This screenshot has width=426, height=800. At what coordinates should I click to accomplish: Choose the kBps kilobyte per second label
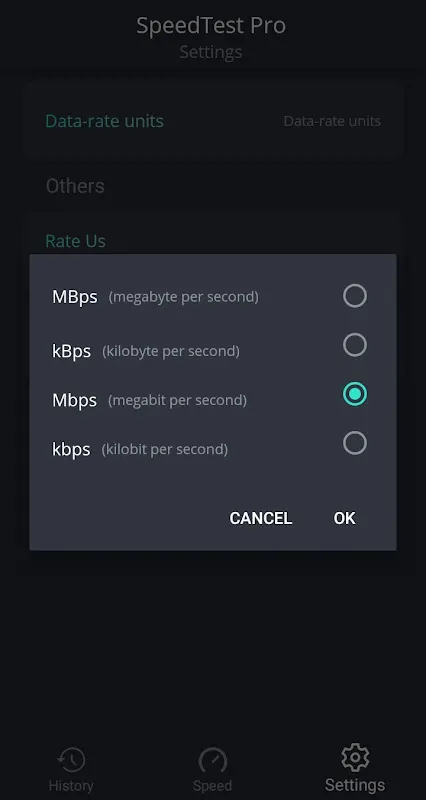point(146,351)
